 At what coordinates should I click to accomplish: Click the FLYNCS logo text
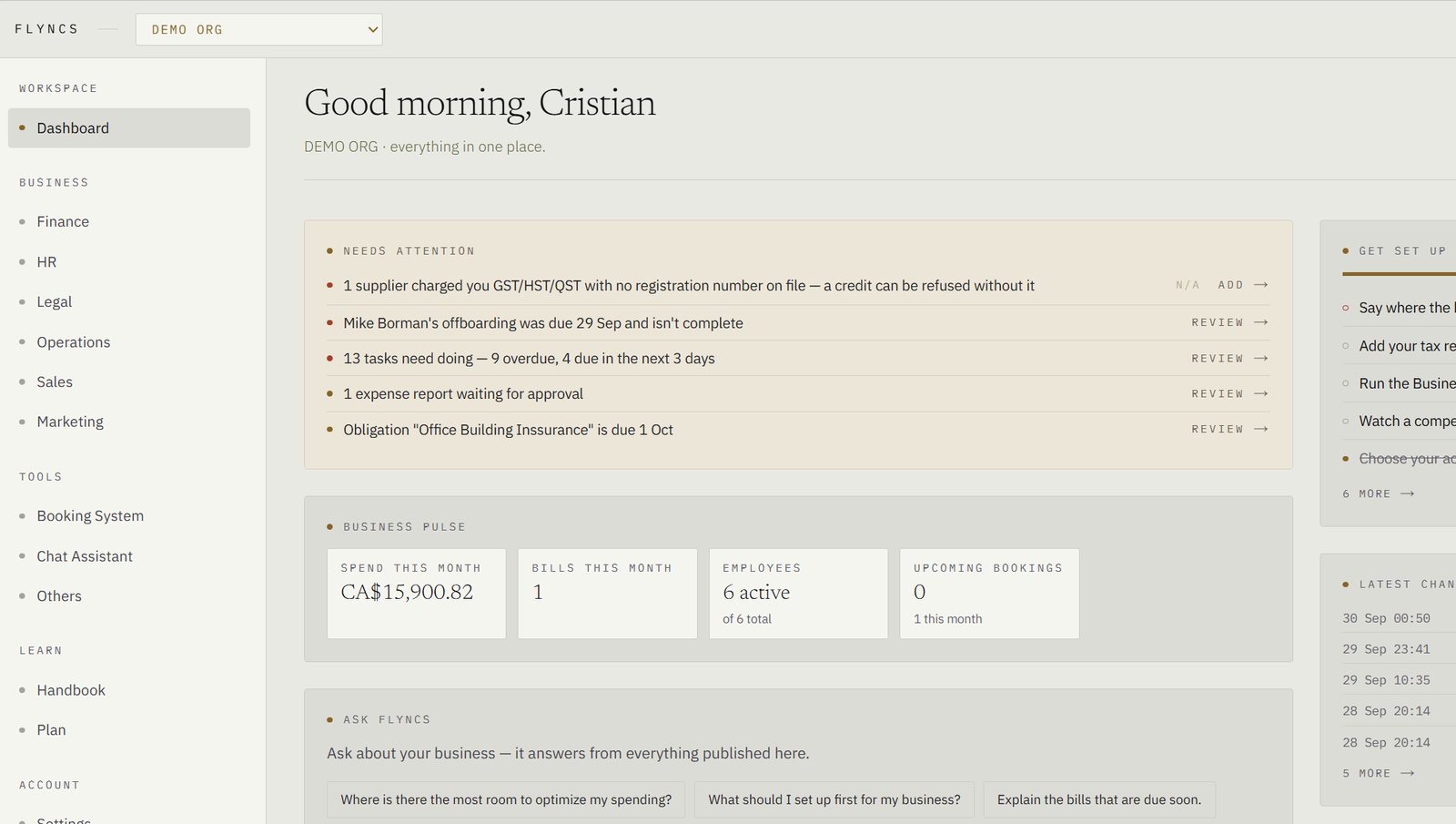click(46, 29)
